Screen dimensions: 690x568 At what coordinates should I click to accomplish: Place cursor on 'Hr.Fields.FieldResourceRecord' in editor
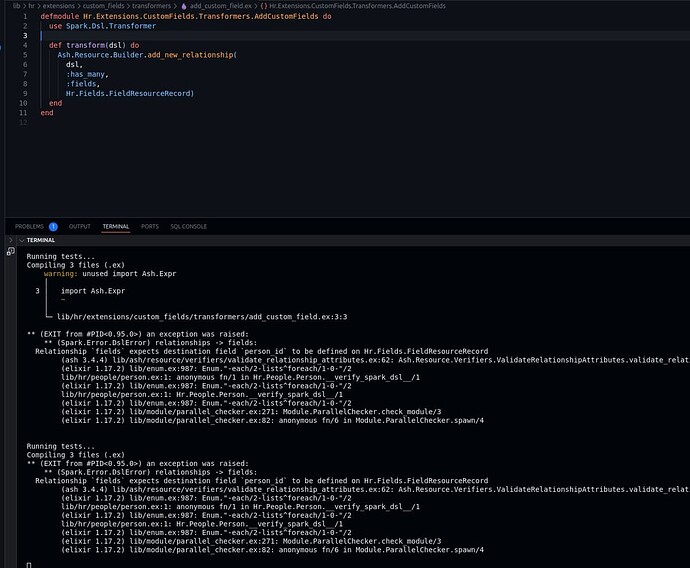(128, 94)
